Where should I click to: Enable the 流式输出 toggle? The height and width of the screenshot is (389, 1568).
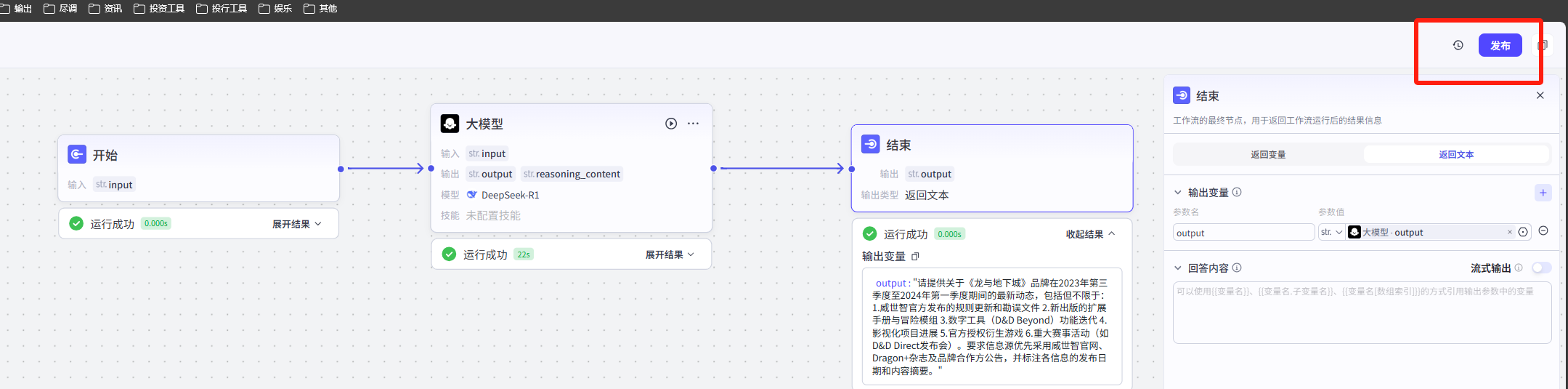tap(1541, 268)
